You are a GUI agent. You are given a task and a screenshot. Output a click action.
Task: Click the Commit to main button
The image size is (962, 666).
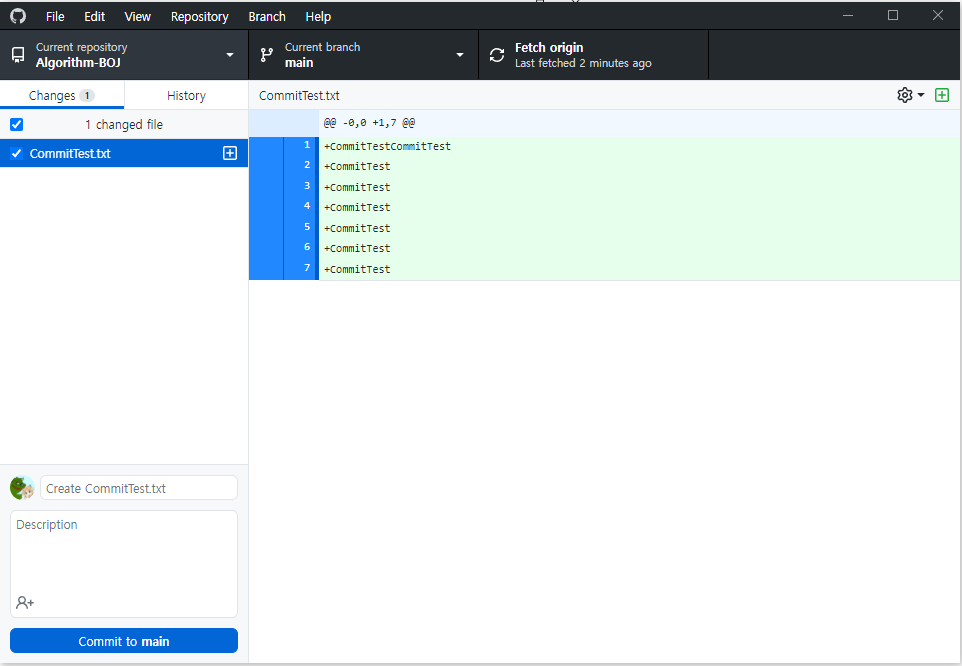(124, 641)
